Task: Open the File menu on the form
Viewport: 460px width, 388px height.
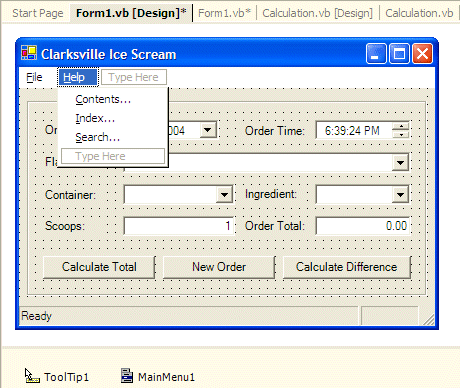Action: (34, 77)
